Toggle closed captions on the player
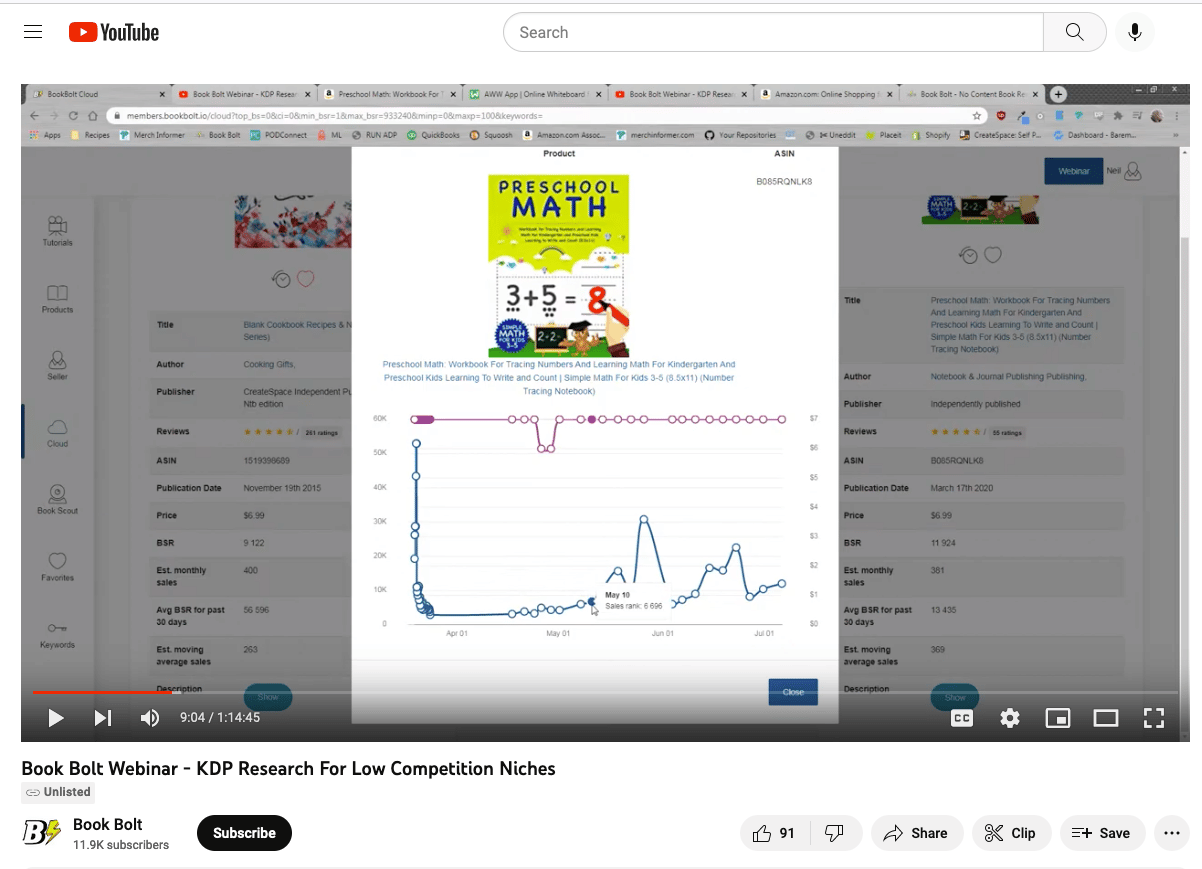 point(962,718)
